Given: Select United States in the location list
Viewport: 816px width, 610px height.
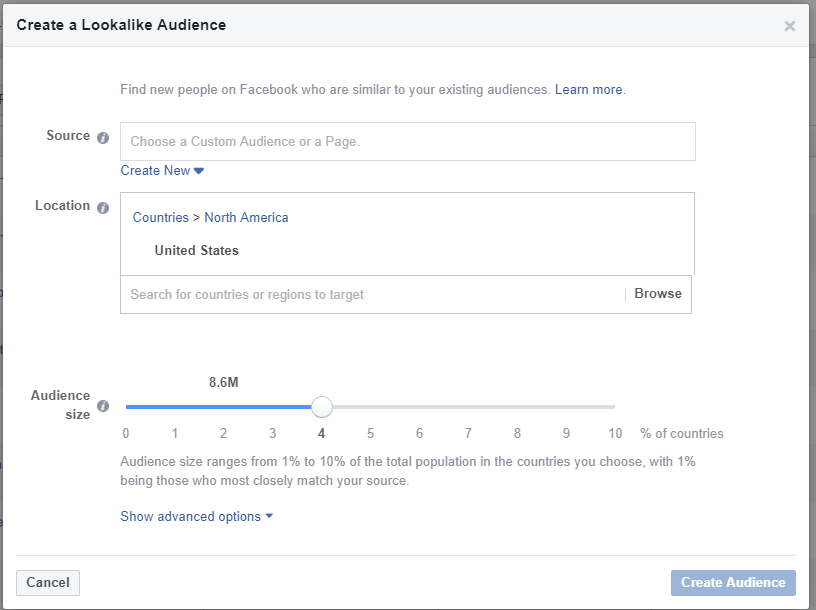Looking at the screenshot, I should pos(197,251).
